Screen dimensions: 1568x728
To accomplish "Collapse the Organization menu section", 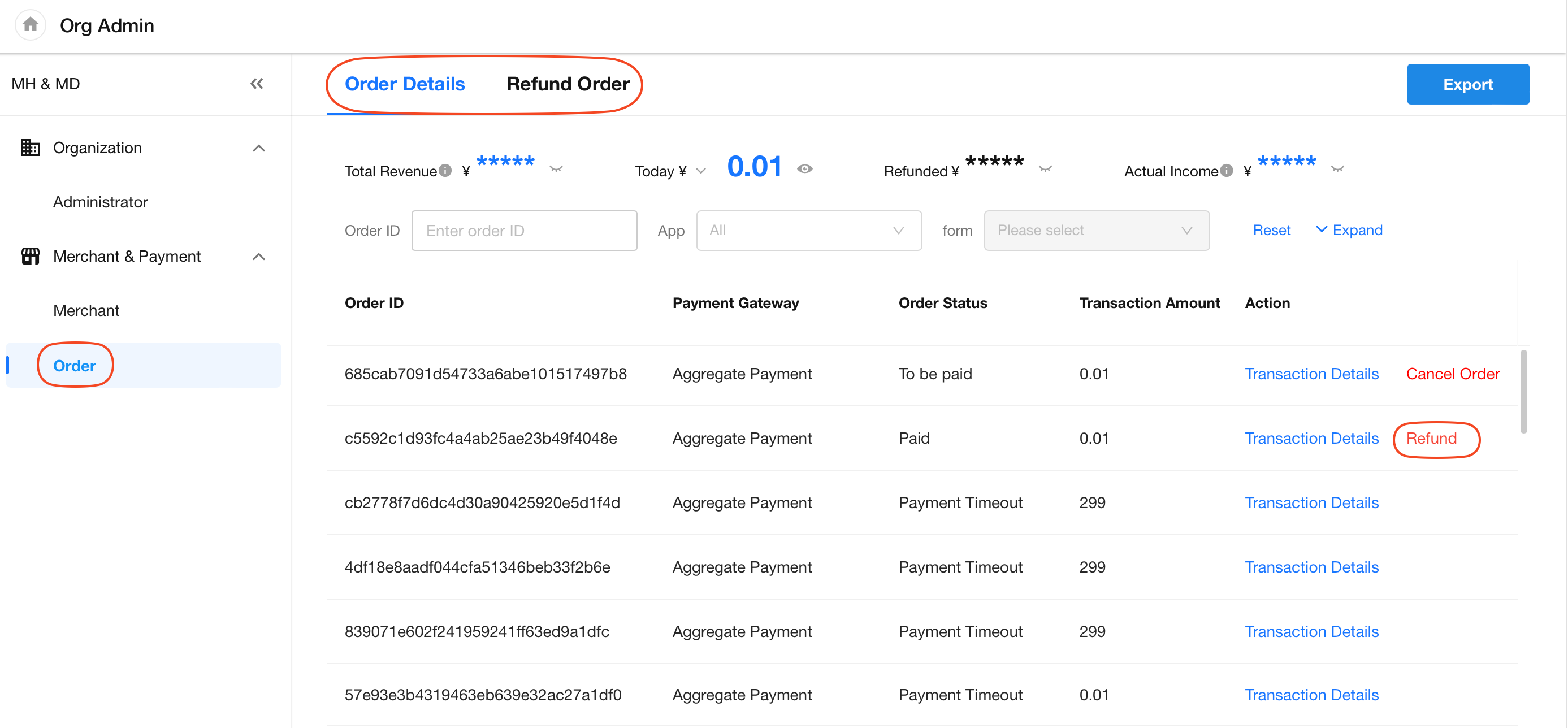I will 259,149.
